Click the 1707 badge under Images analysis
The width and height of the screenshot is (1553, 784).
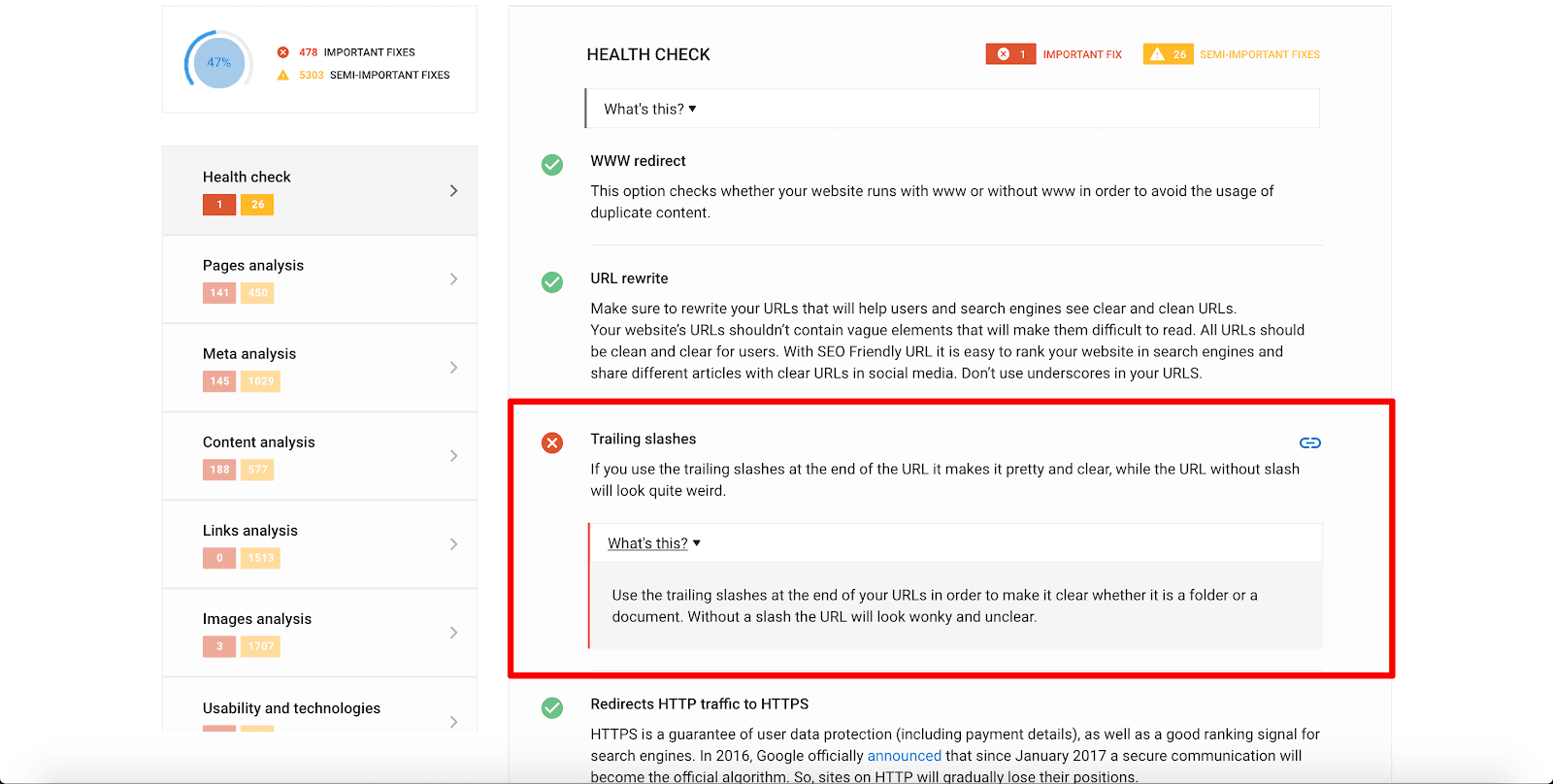[x=260, y=646]
